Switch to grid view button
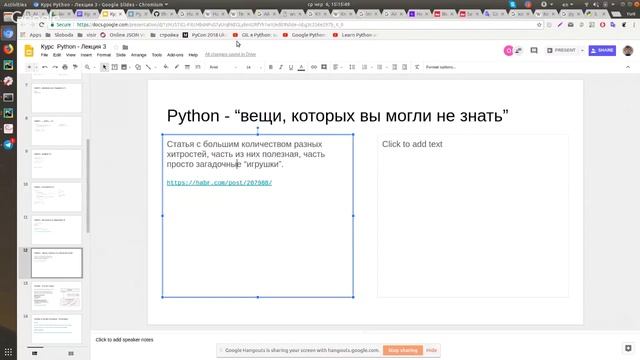This screenshot has width=640, height=360. 71,353
